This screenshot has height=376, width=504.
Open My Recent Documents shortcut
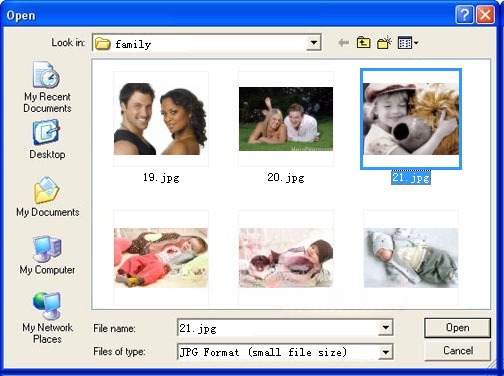pyautogui.click(x=47, y=87)
